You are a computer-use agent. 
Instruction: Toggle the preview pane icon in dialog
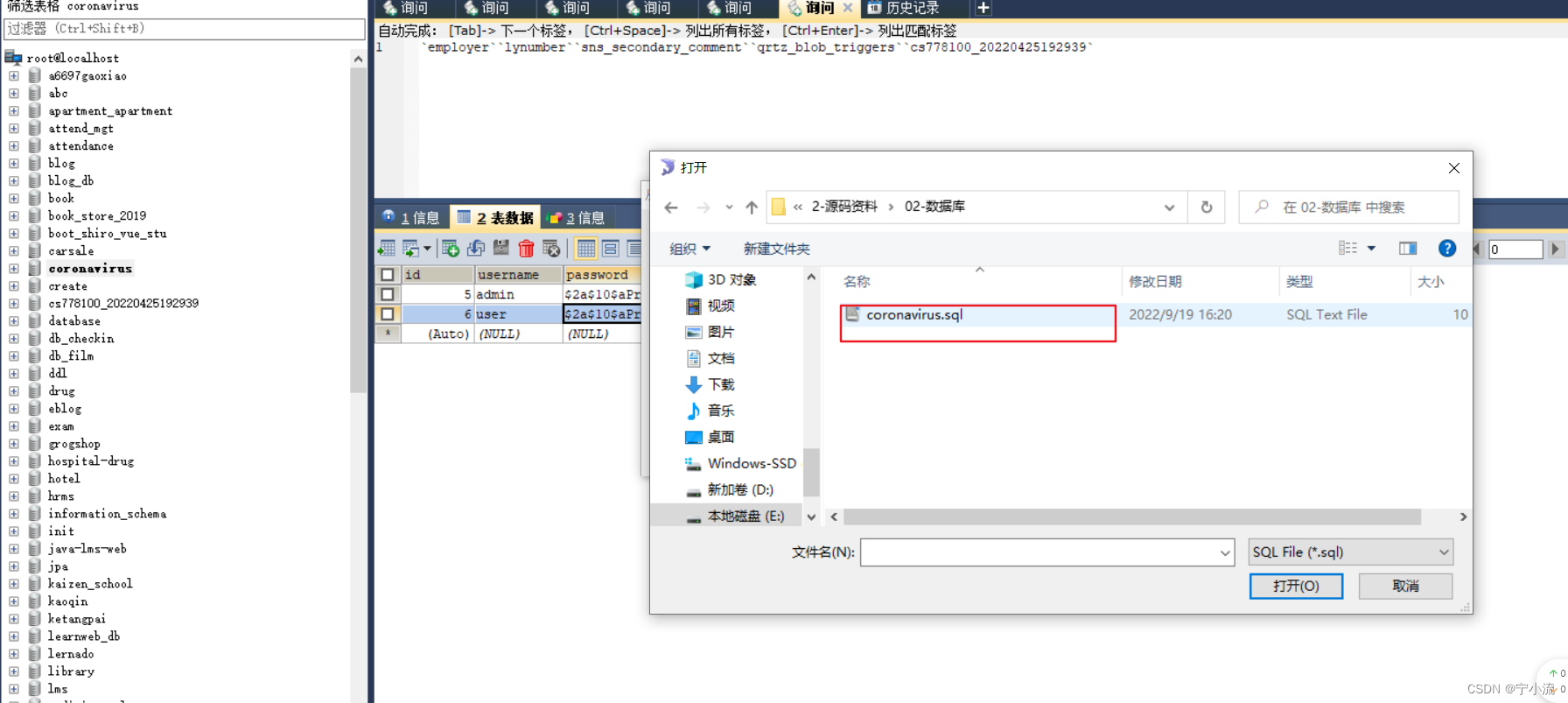[1408, 249]
